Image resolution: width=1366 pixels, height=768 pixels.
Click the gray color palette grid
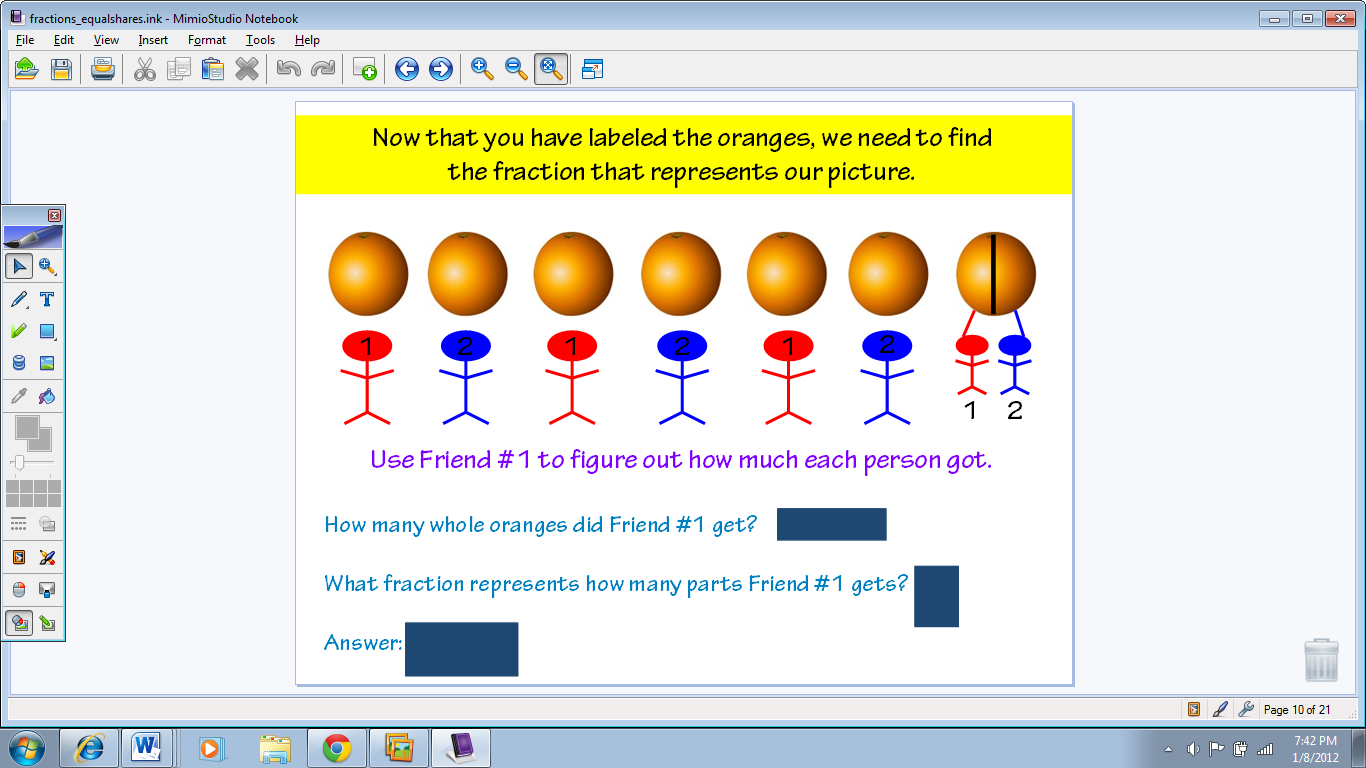(x=33, y=493)
